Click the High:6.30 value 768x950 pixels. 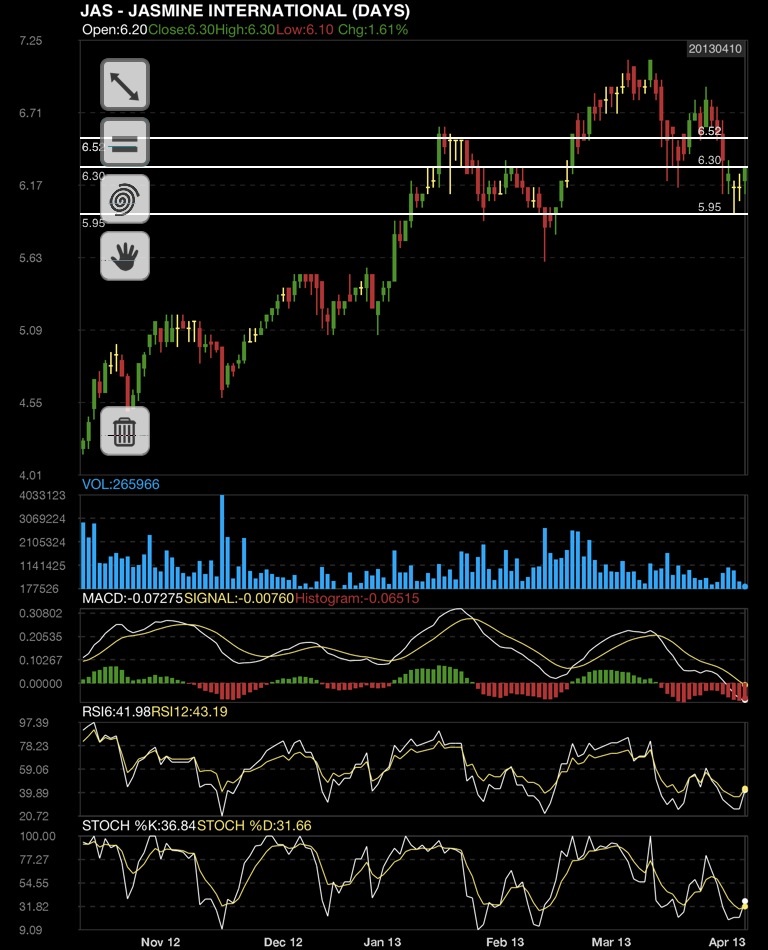pos(245,30)
